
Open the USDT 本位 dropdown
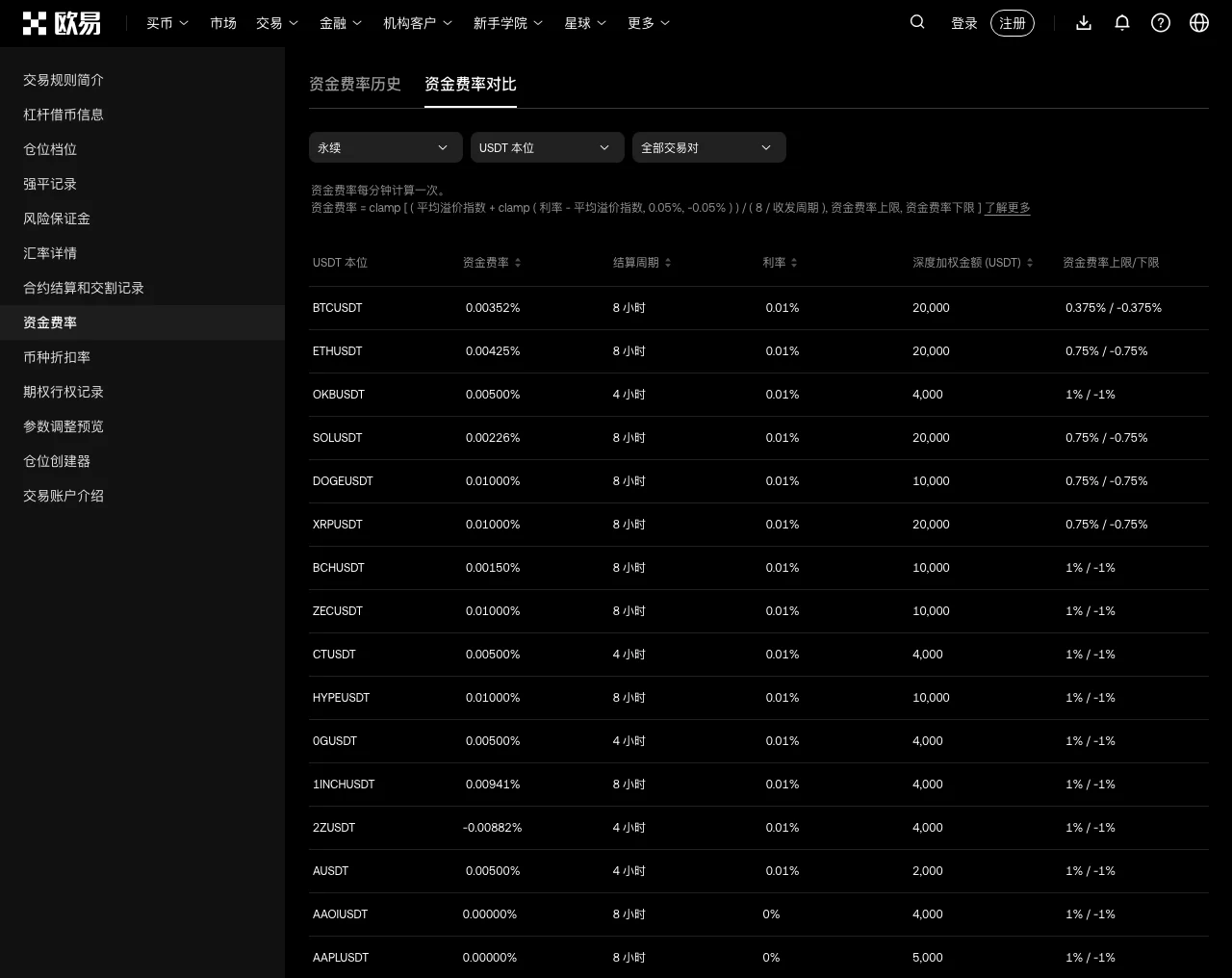tap(548, 147)
